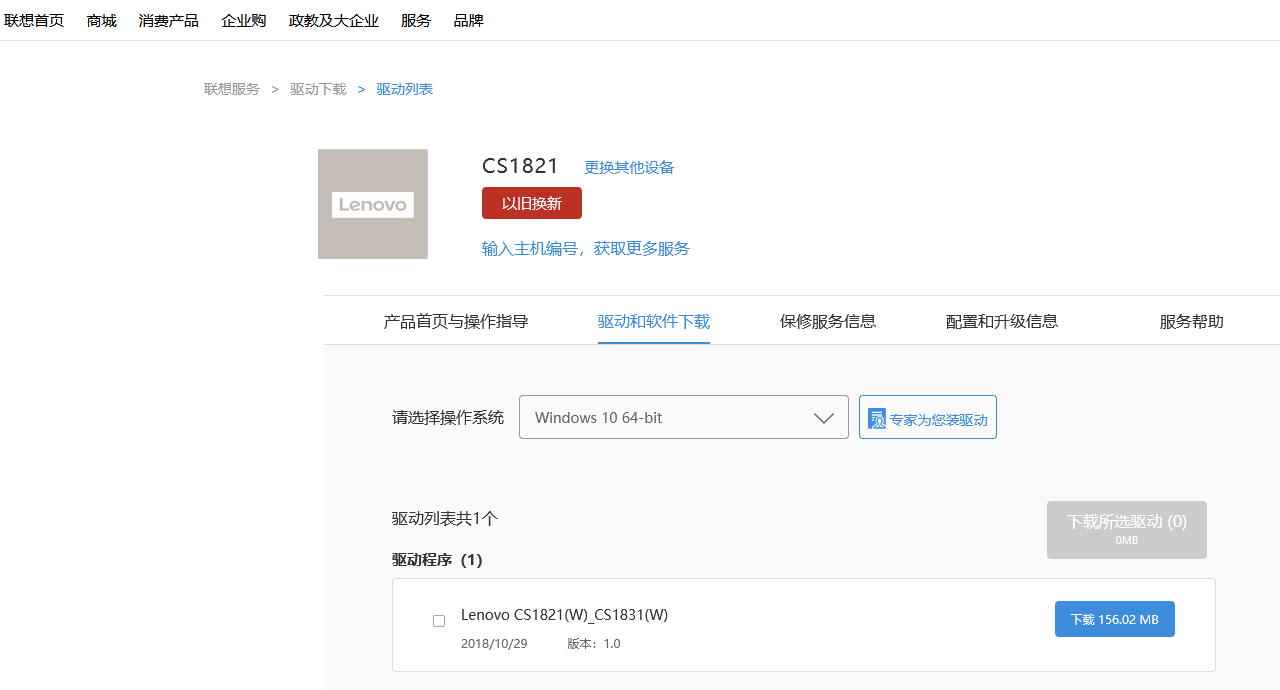Click the CS1821 product title
Image resolution: width=1280 pixels, height=690 pixels.
point(520,166)
